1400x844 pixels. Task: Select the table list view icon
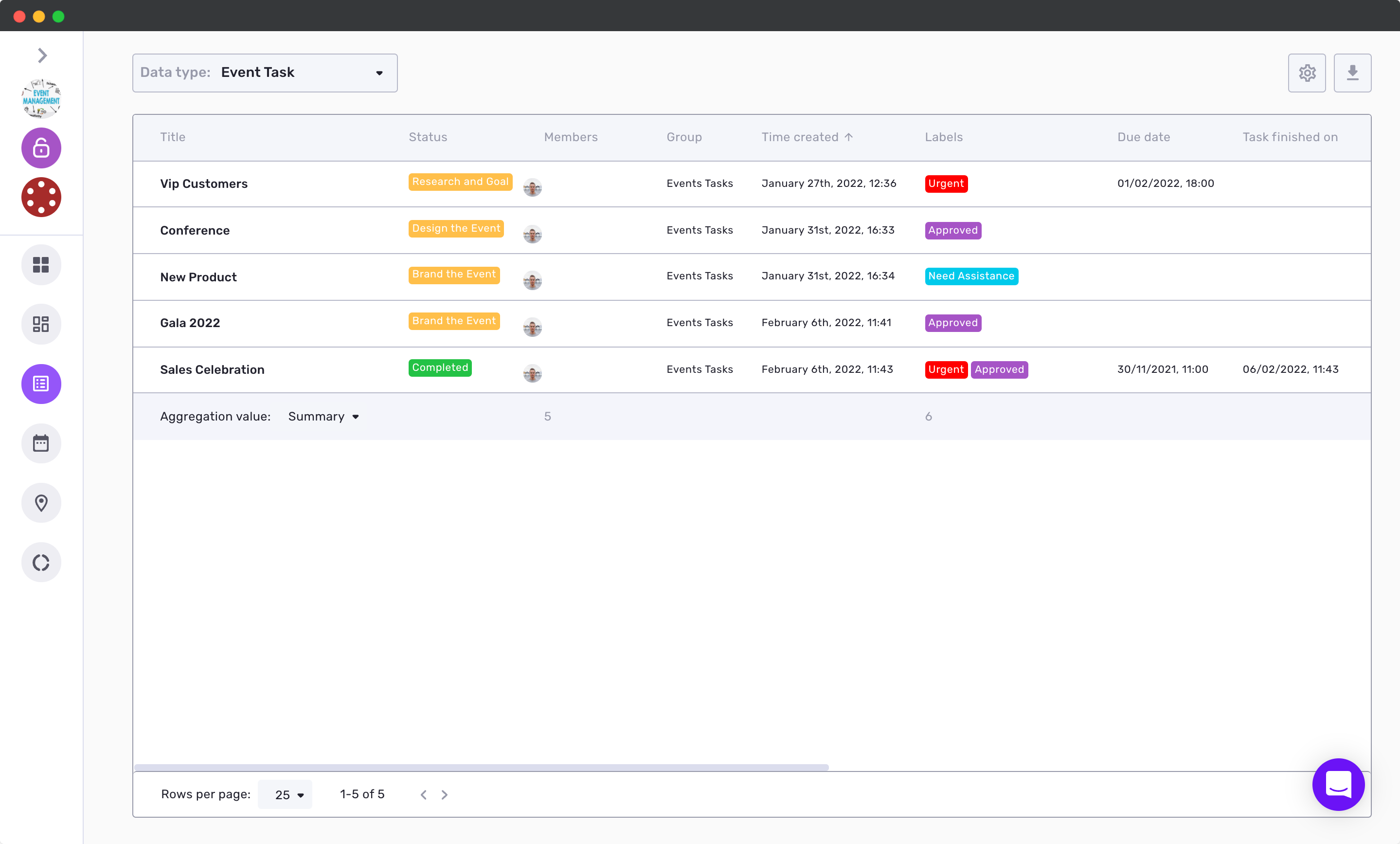(41, 384)
